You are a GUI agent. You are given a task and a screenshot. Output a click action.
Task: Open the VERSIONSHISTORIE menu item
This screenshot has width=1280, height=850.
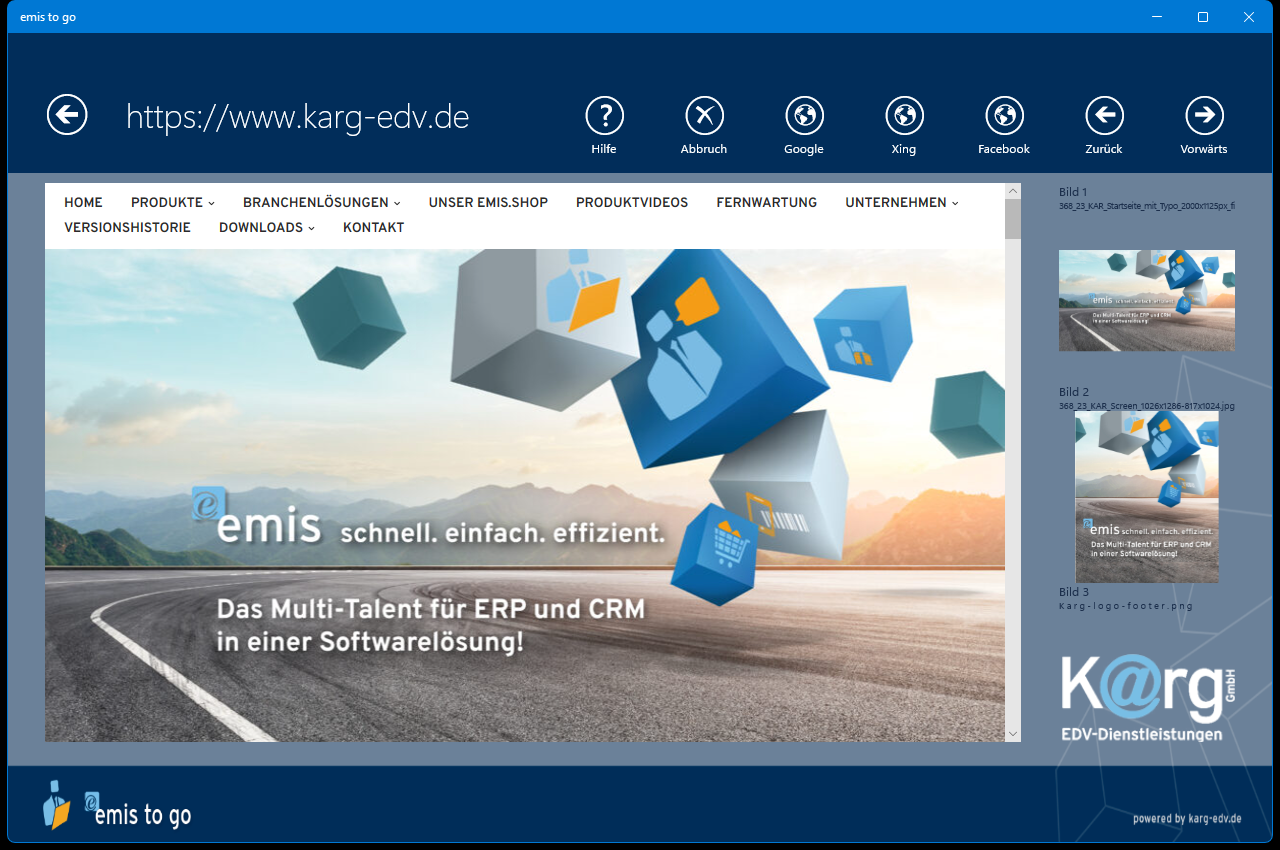[127, 227]
